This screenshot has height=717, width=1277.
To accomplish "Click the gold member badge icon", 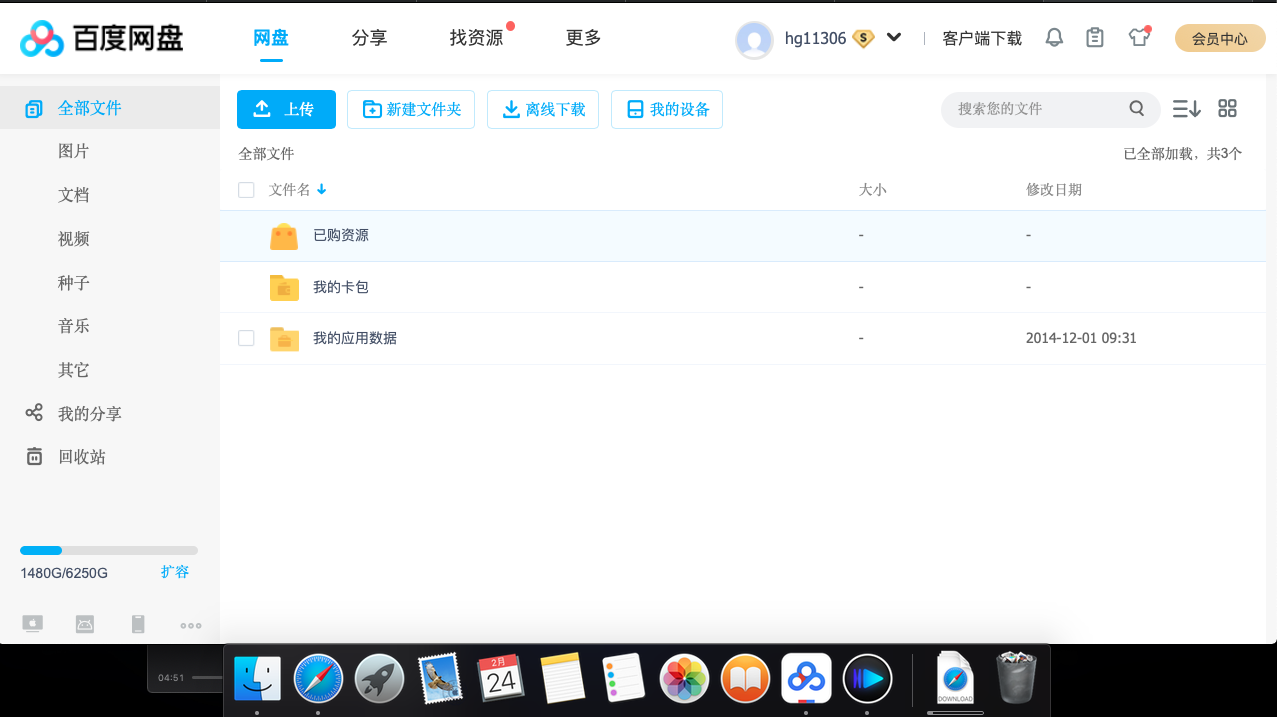I will tap(863, 38).
